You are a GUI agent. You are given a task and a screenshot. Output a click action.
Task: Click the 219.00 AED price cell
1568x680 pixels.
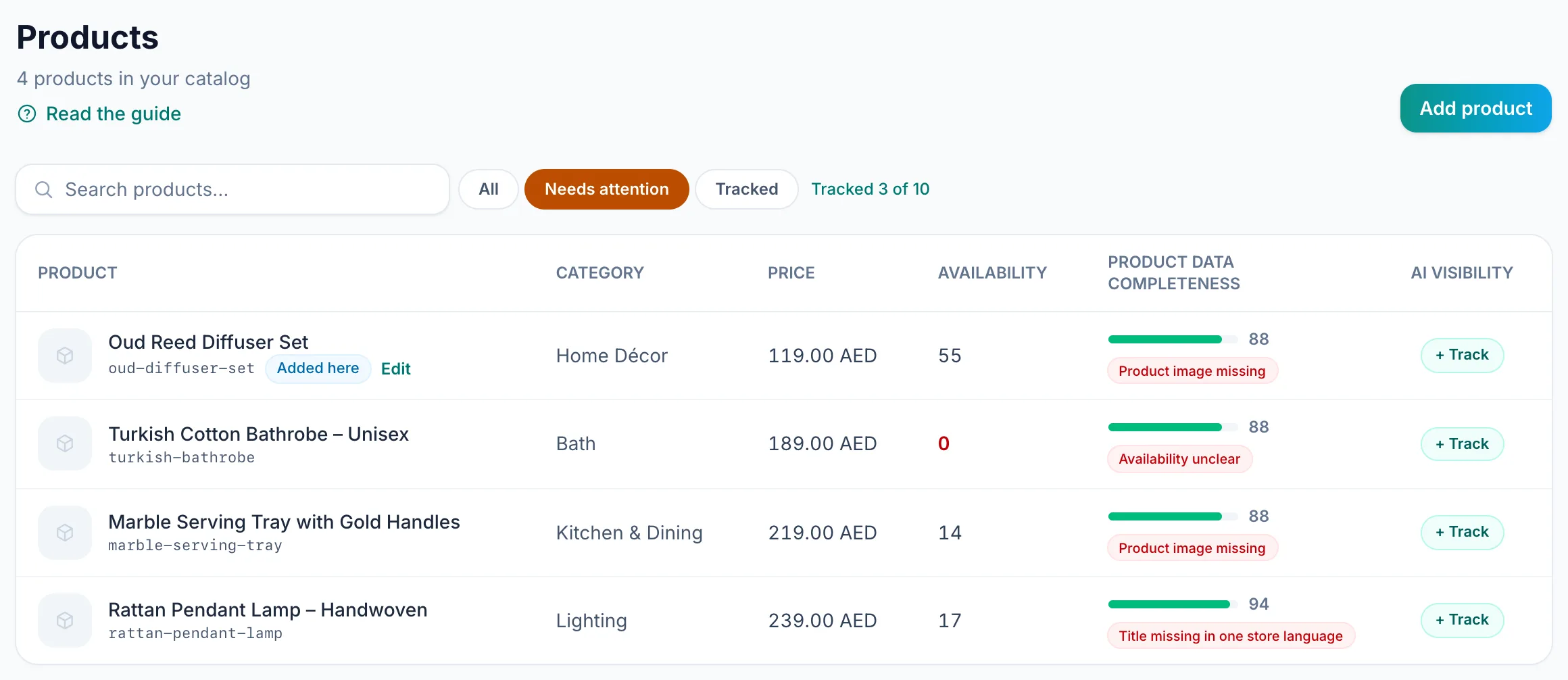(x=823, y=533)
